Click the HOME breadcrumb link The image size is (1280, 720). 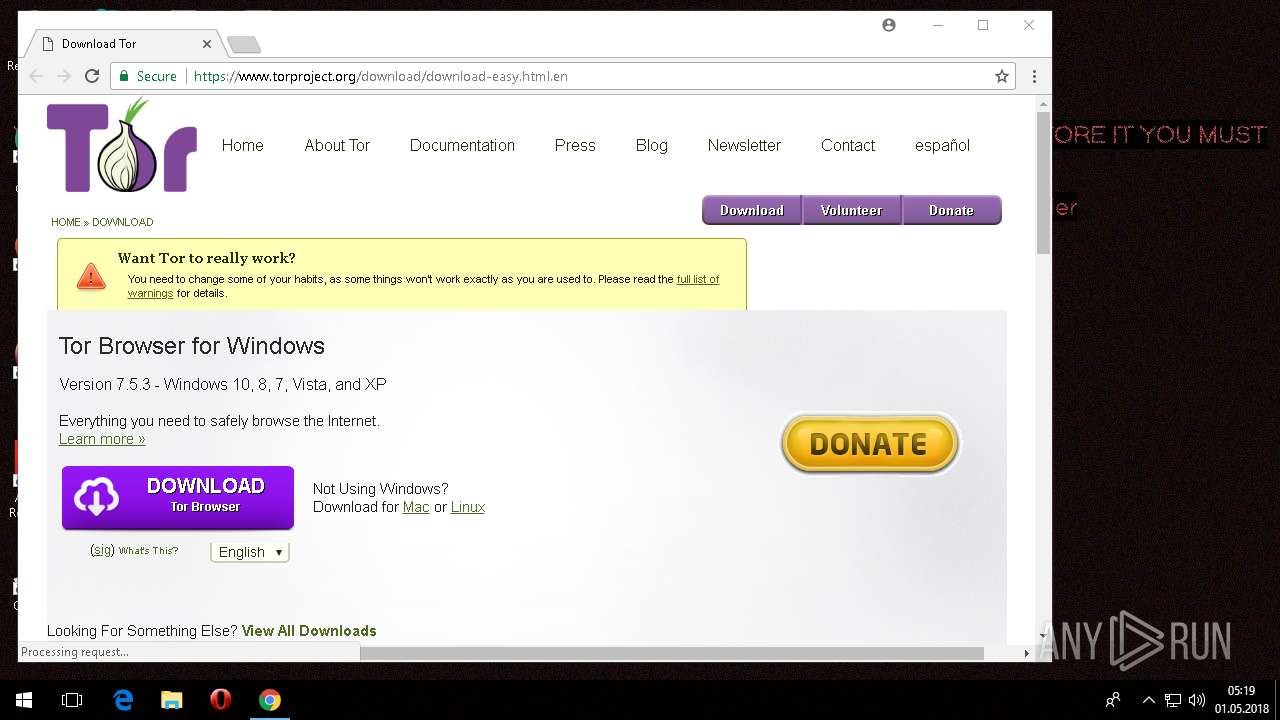pyautogui.click(x=66, y=222)
